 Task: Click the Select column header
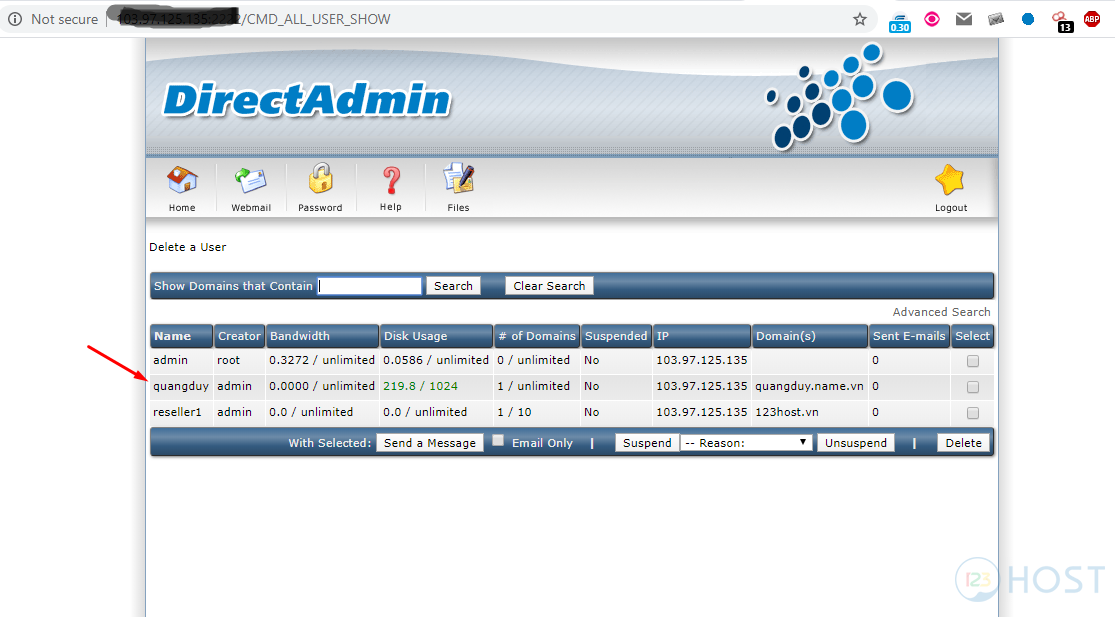[972, 336]
